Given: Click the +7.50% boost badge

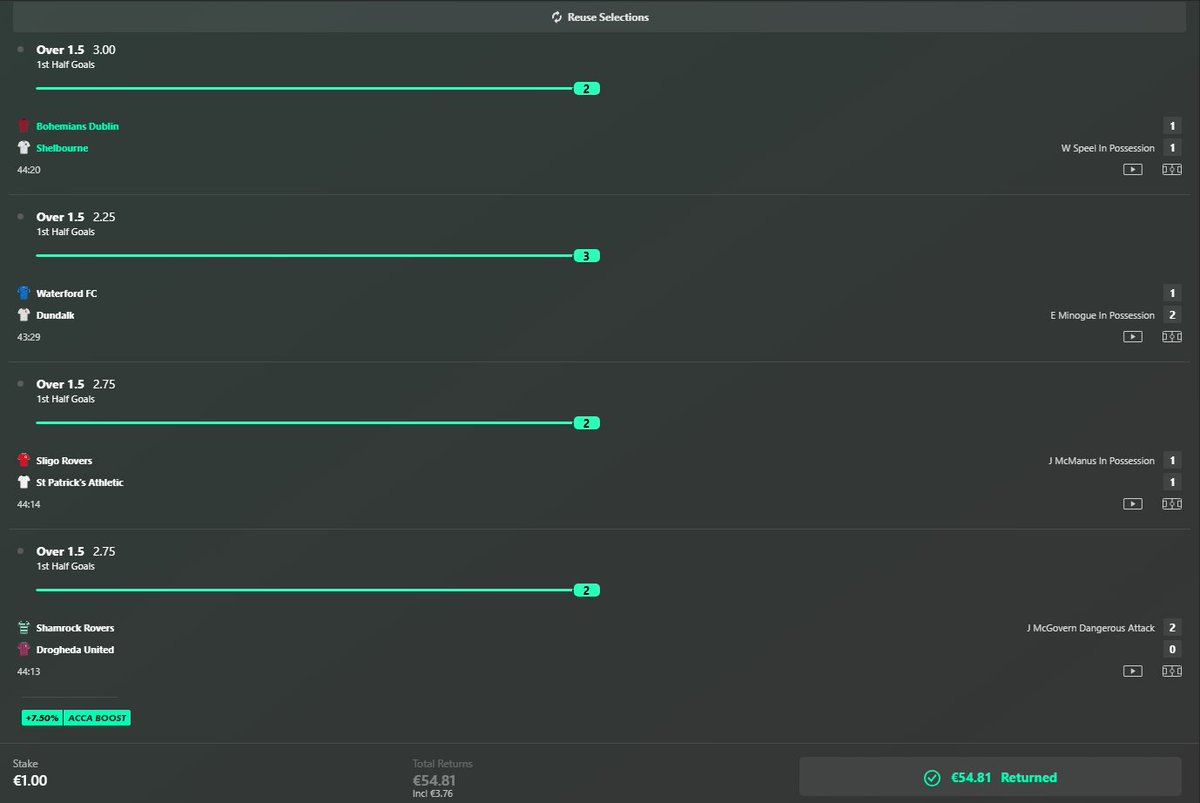Looking at the screenshot, I should (42, 718).
